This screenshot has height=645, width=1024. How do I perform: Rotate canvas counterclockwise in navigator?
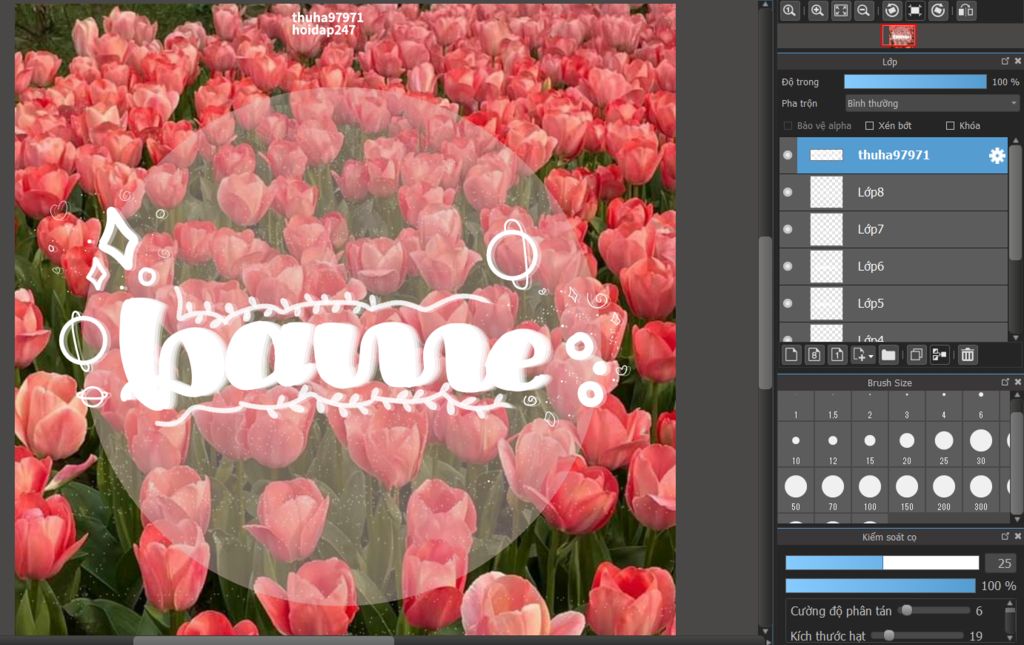(892, 10)
